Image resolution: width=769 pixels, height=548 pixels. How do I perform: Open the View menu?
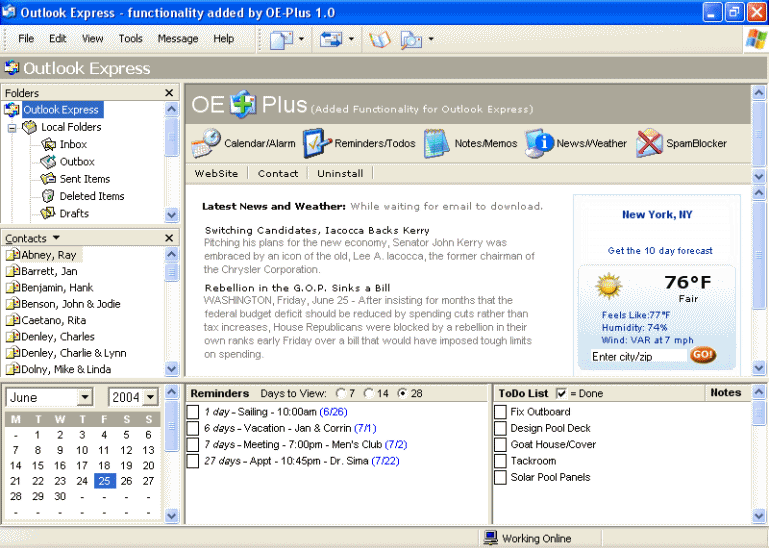pos(92,39)
